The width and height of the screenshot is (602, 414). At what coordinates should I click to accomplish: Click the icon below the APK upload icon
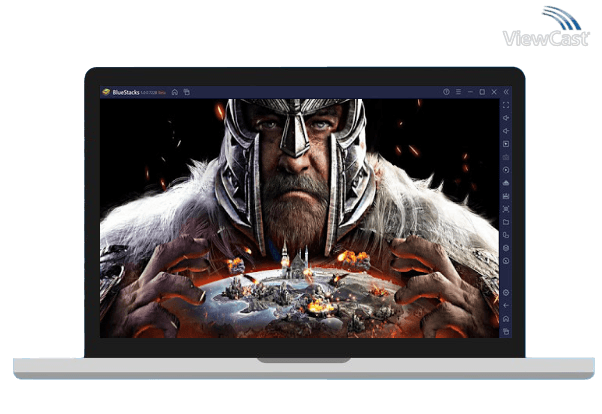(x=506, y=196)
